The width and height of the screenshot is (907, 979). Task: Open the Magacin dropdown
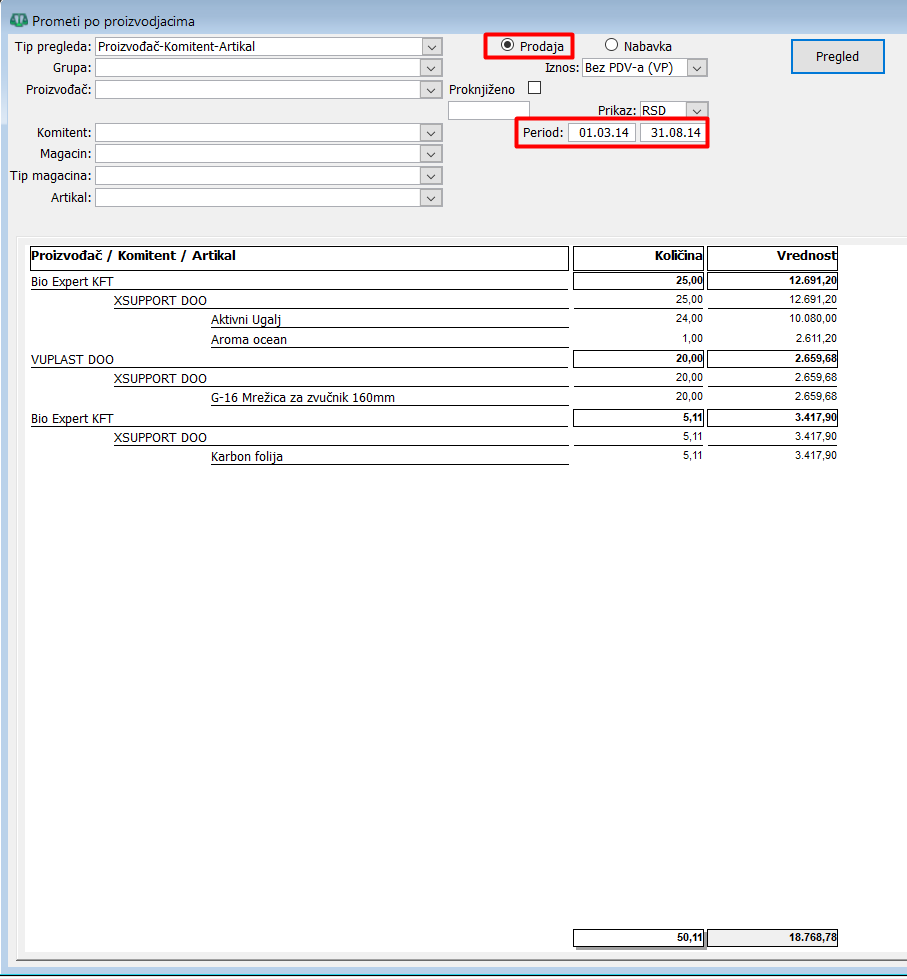pos(431,154)
